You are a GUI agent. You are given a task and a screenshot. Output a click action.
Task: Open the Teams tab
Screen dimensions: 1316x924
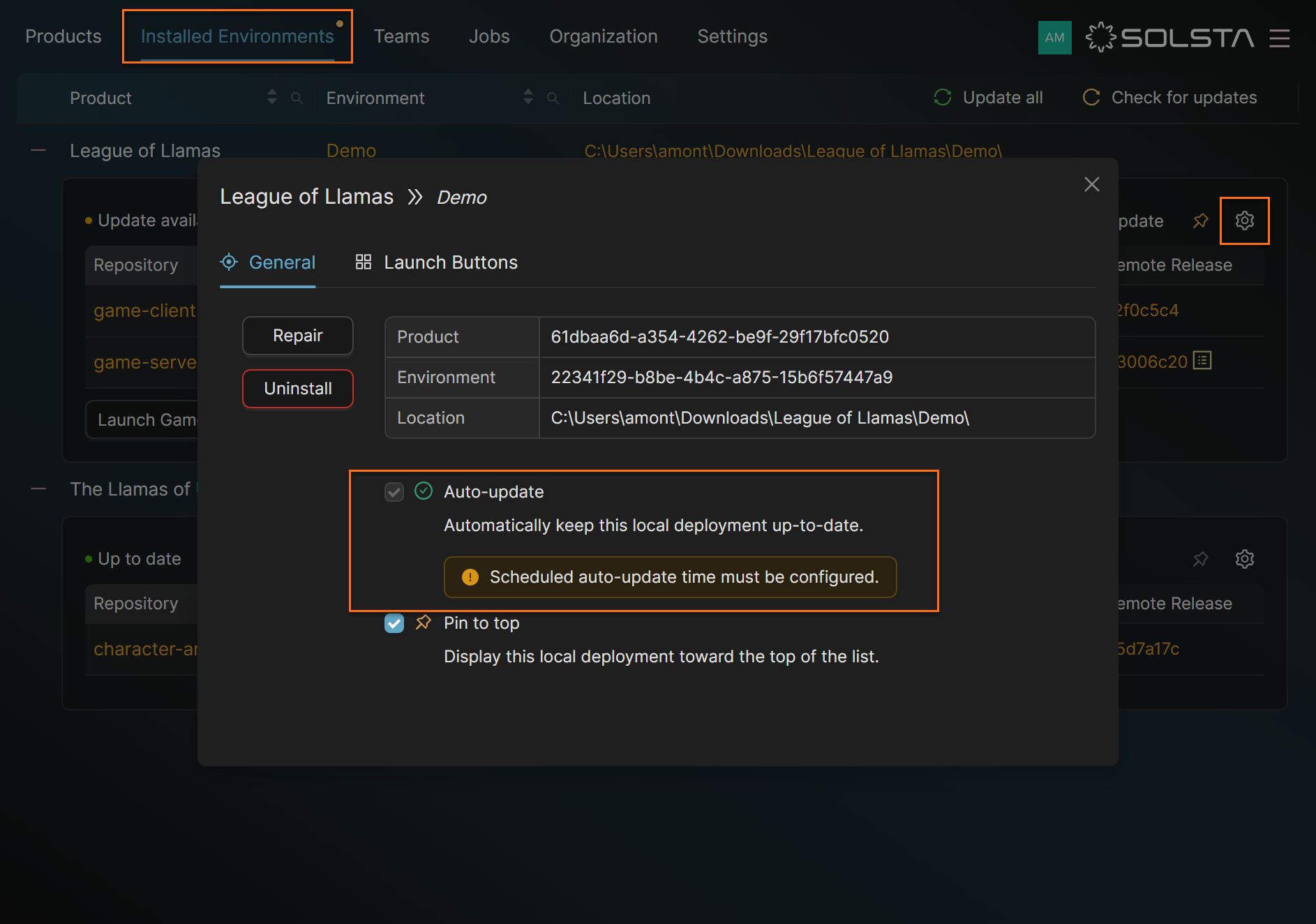(402, 36)
